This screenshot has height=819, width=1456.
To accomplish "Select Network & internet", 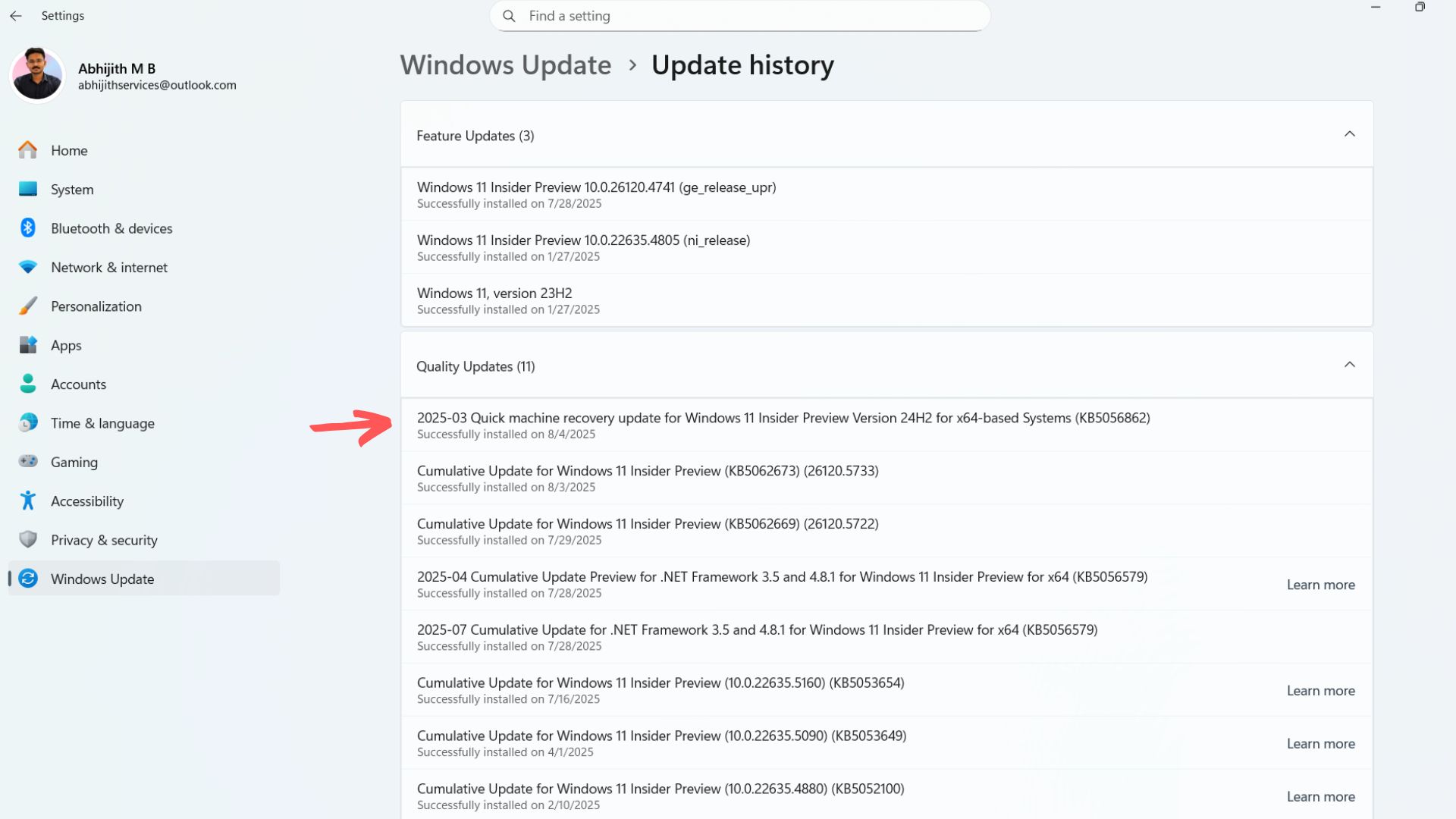I will point(144,267).
